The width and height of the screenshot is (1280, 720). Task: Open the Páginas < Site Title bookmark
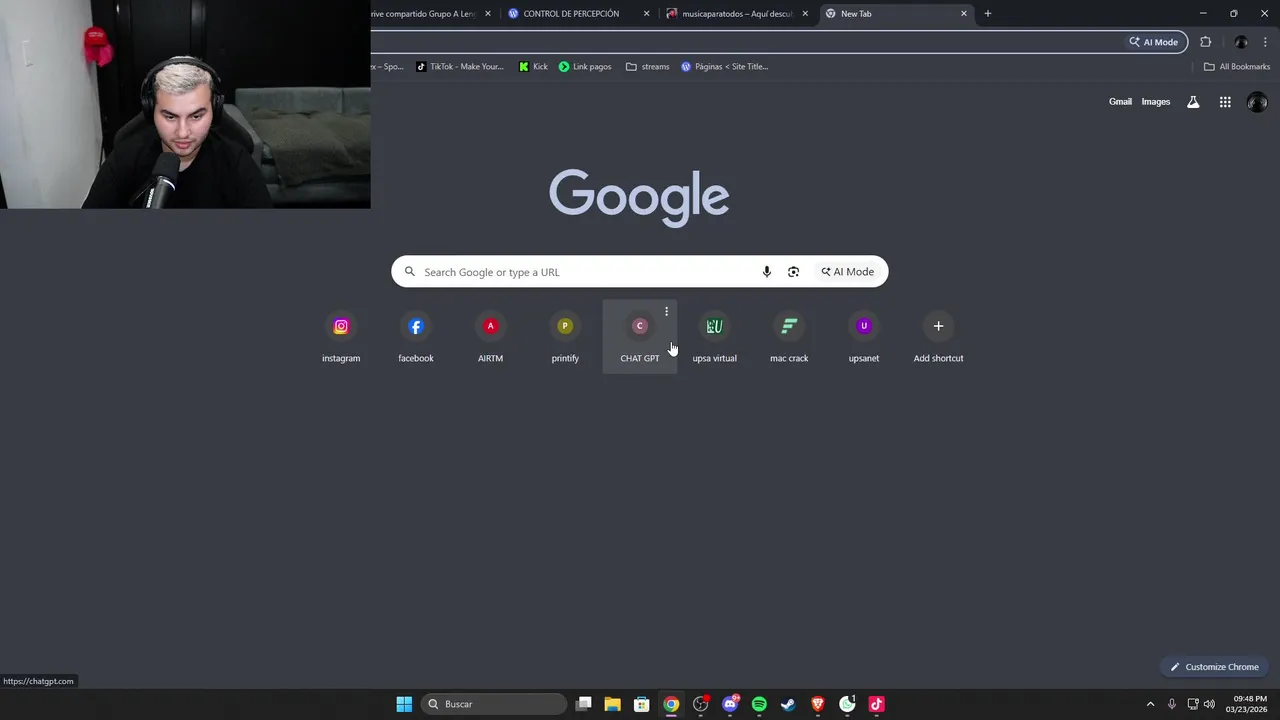(x=725, y=67)
